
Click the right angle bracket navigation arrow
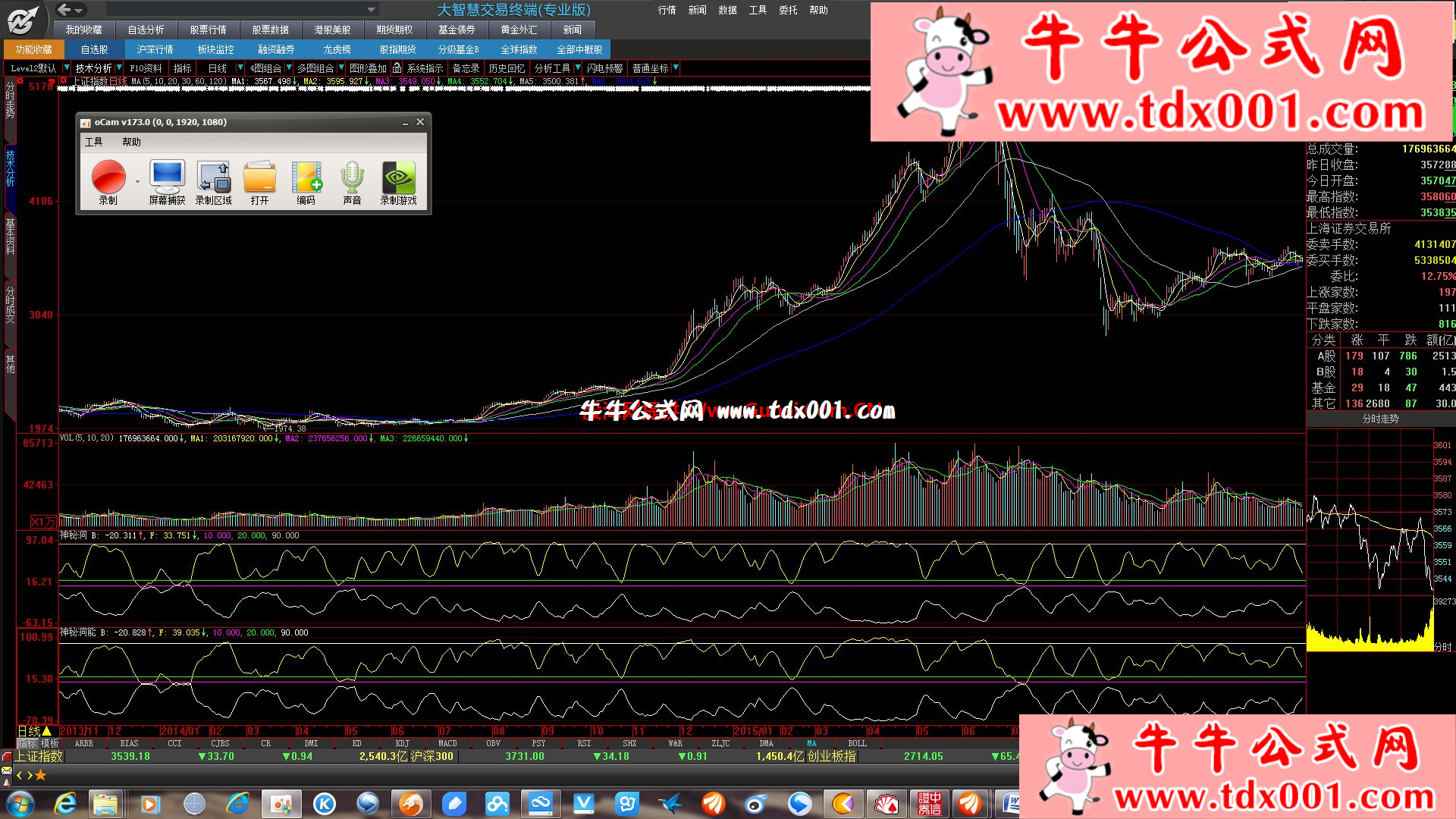coord(30,775)
